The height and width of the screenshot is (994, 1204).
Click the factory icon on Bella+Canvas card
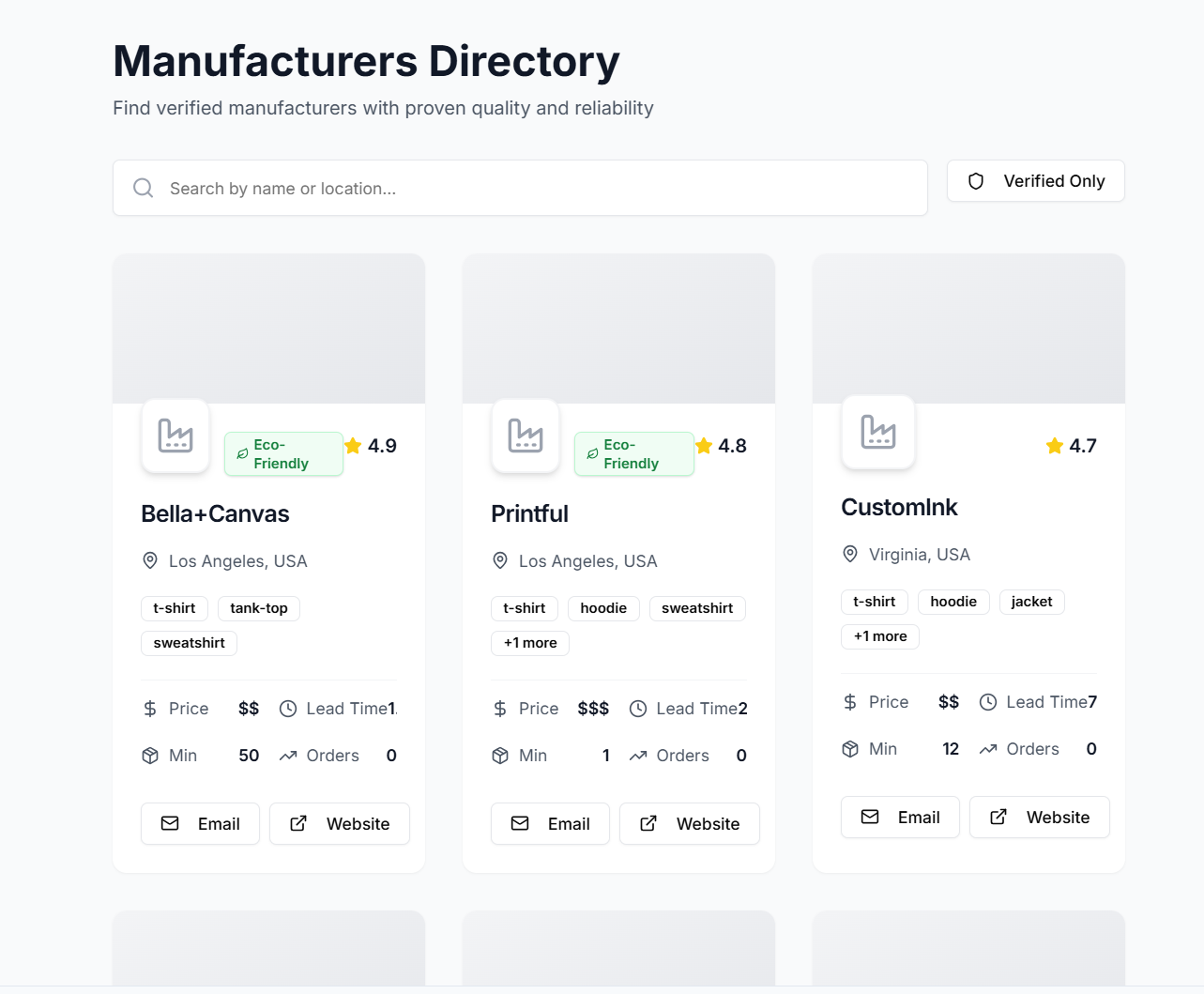pyautogui.click(x=175, y=436)
